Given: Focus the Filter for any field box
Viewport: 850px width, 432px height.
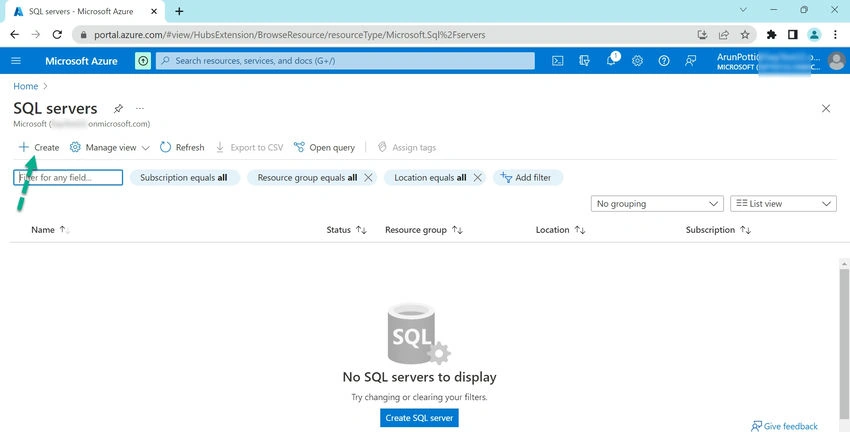Looking at the screenshot, I should pyautogui.click(x=68, y=177).
